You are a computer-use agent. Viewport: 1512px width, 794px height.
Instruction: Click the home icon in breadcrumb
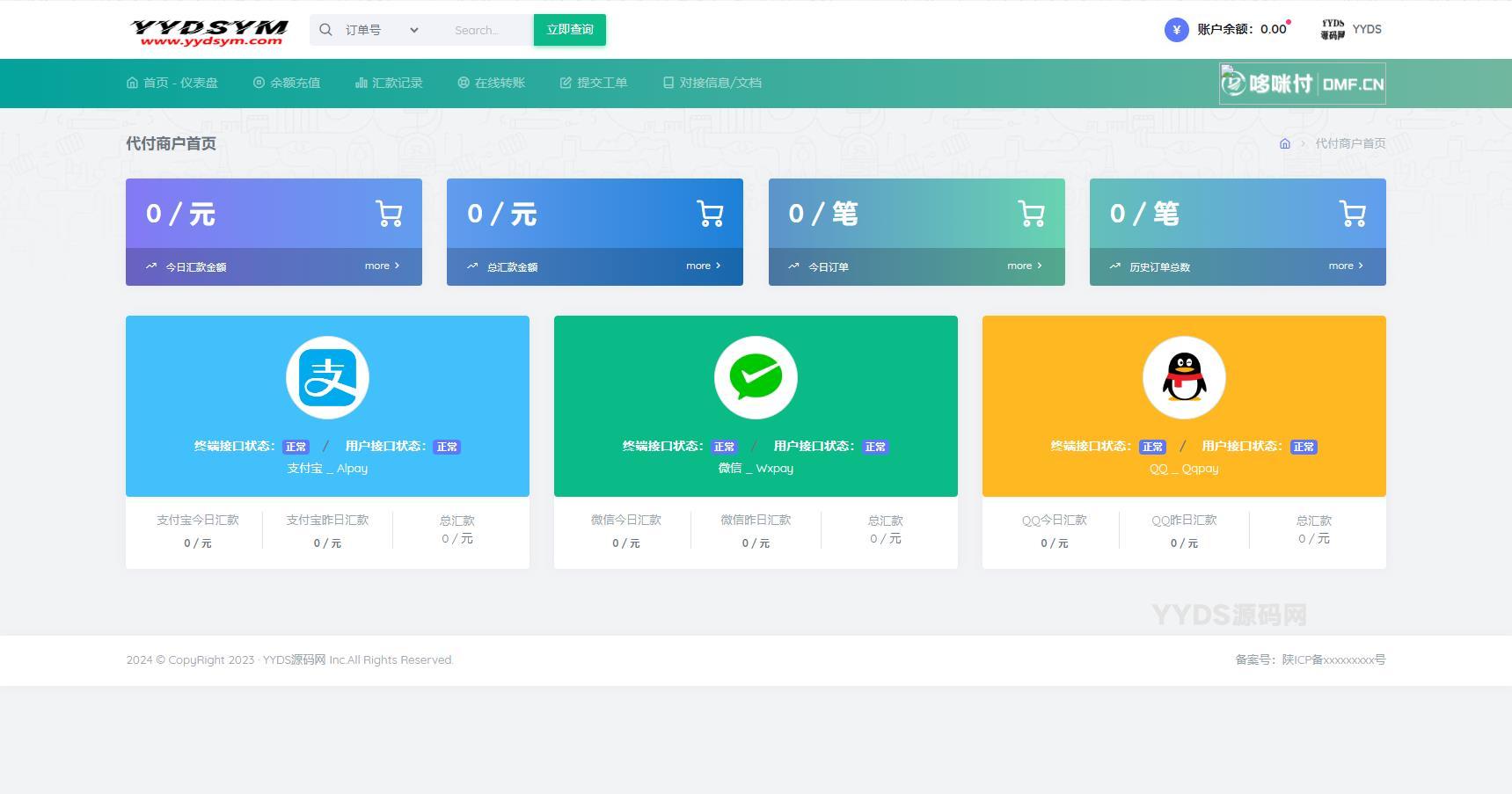(x=1284, y=143)
